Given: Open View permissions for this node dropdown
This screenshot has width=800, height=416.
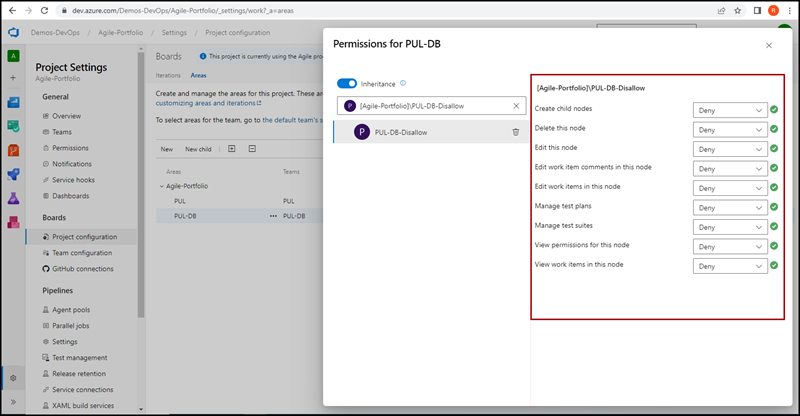Looking at the screenshot, I should coord(730,247).
